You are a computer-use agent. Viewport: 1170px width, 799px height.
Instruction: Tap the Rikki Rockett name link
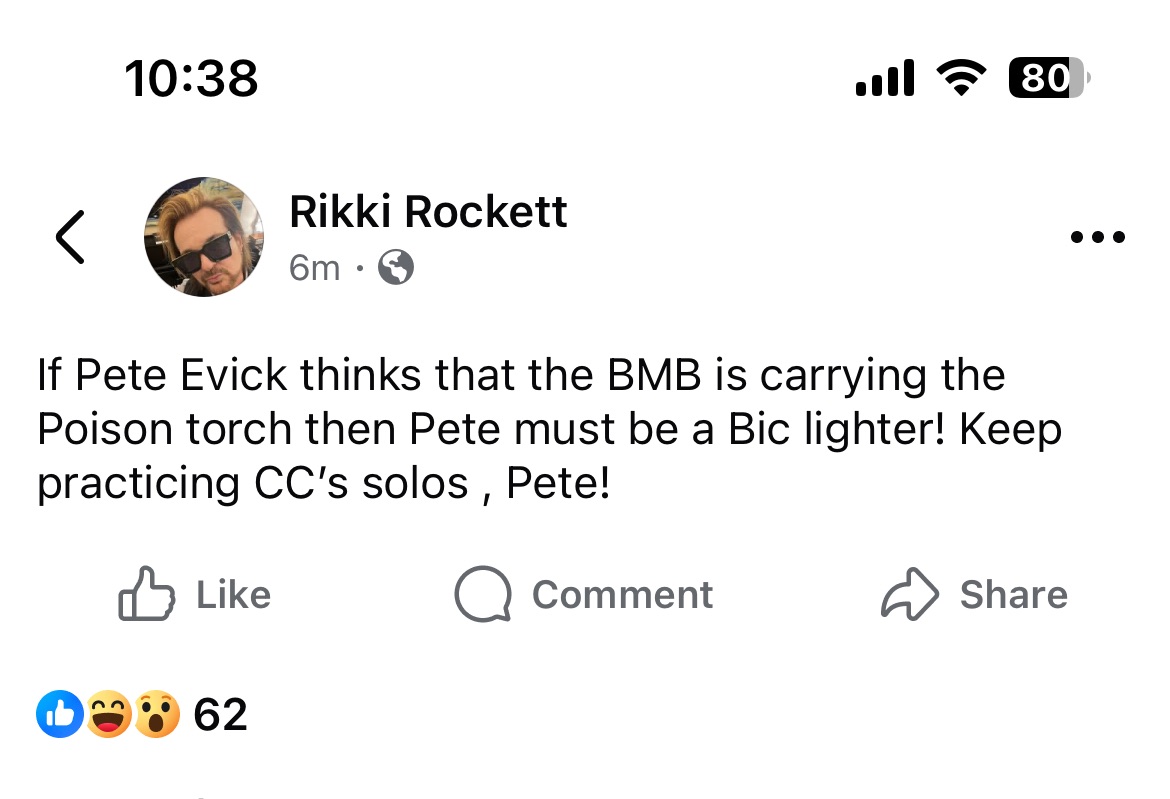(x=428, y=212)
